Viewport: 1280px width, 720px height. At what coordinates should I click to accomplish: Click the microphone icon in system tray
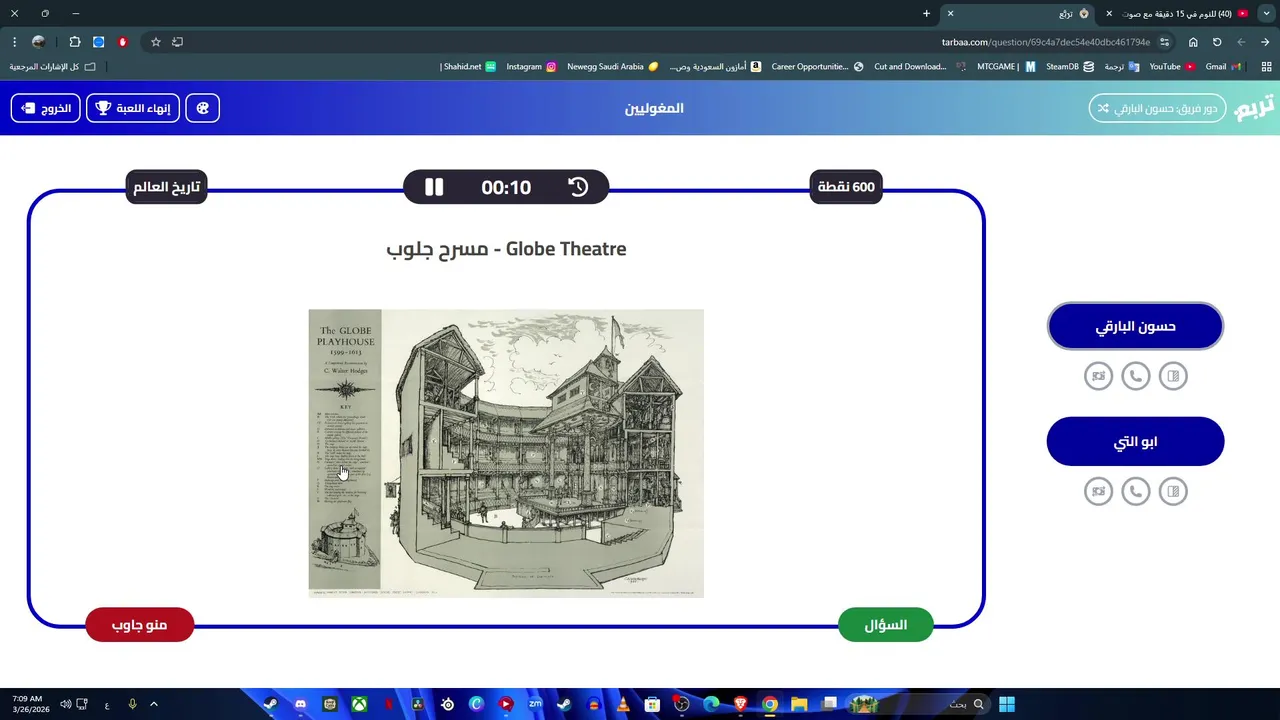[132, 704]
